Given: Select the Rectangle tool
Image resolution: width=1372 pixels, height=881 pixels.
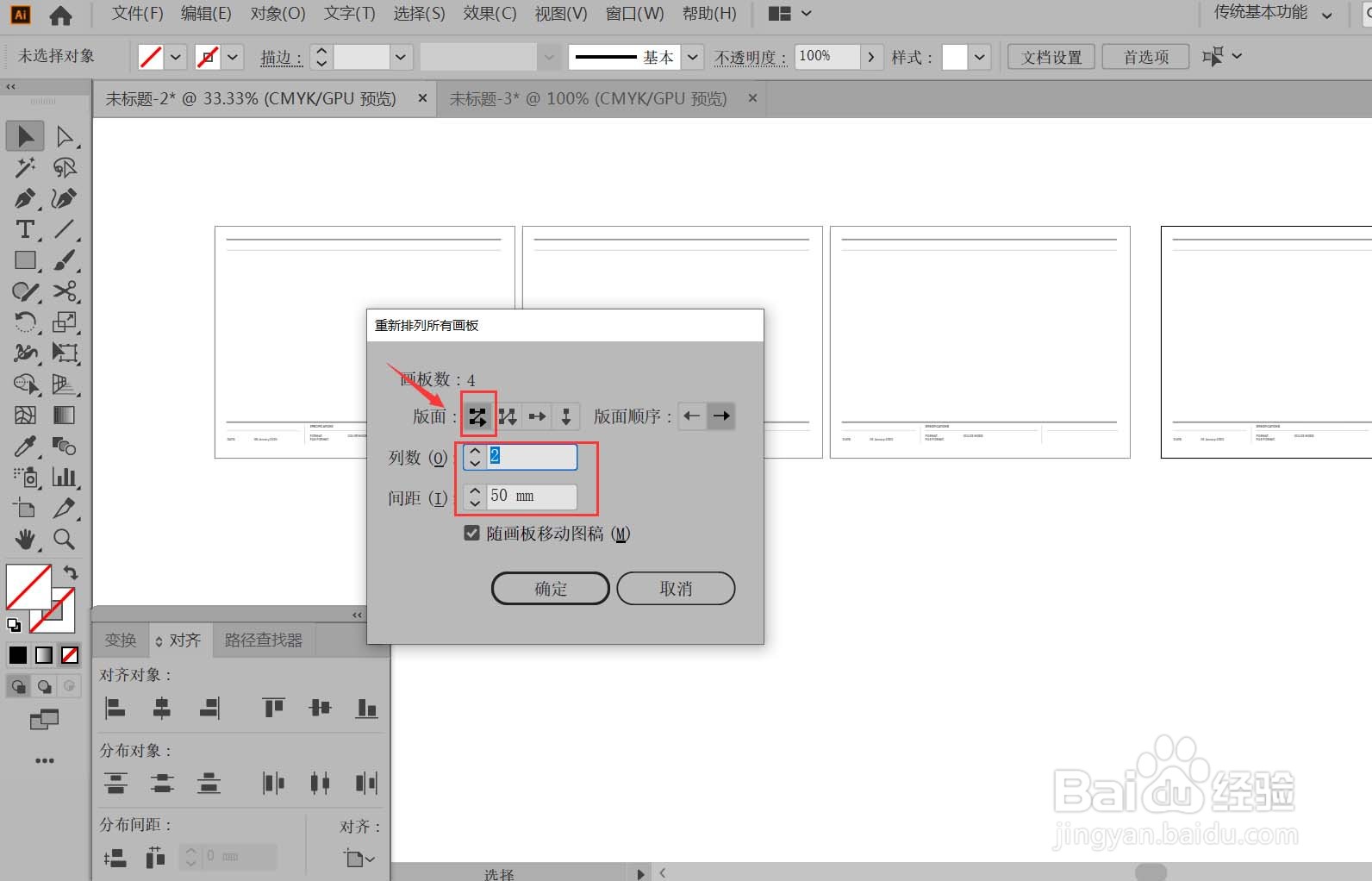Looking at the screenshot, I should 25,260.
